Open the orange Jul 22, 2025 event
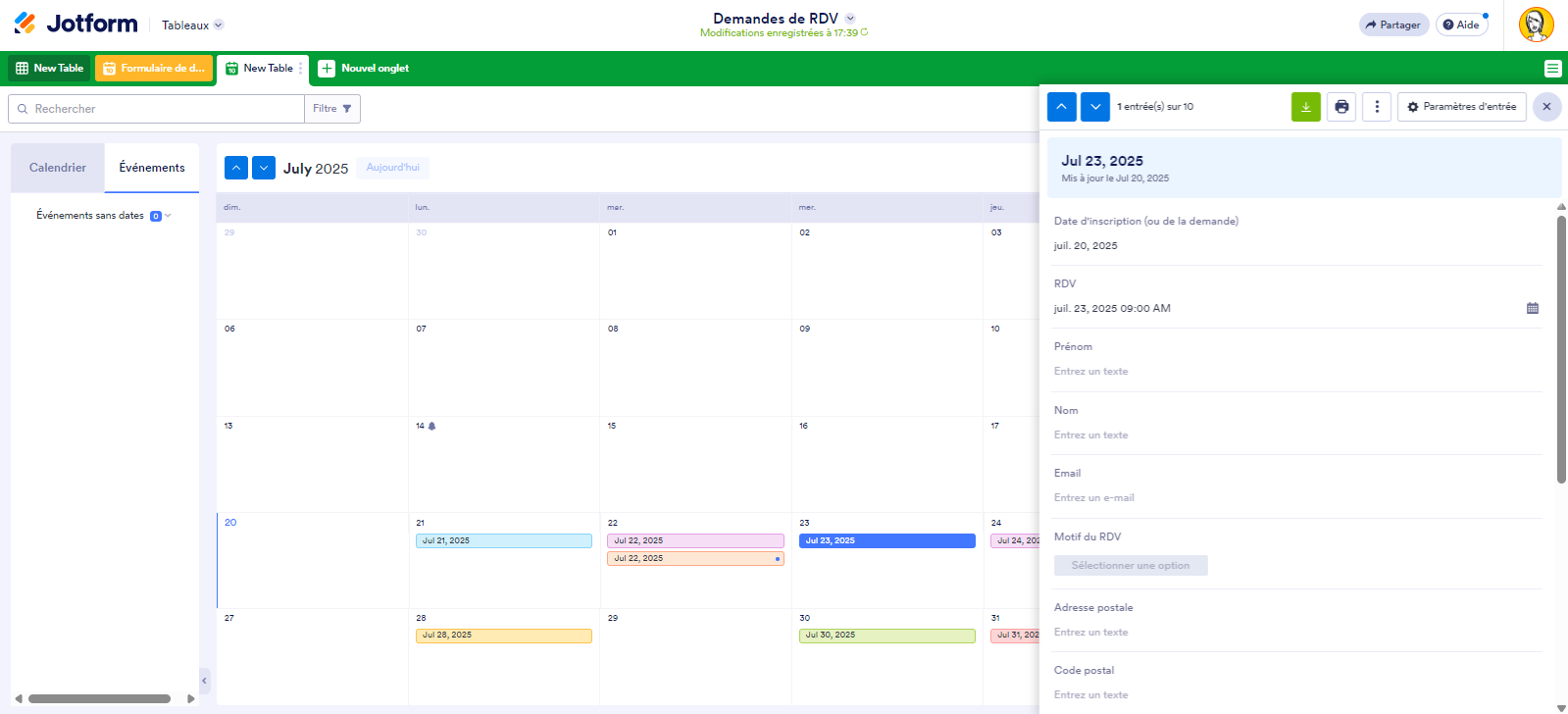This screenshot has height=714, width=1568. coord(695,558)
